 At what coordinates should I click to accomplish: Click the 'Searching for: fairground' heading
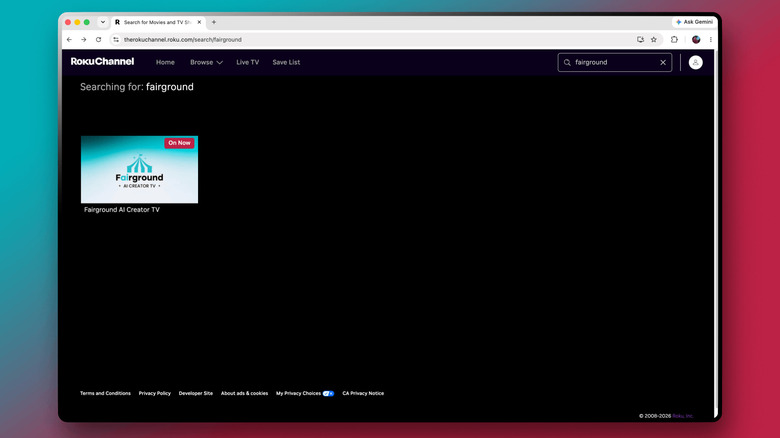pos(137,87)
